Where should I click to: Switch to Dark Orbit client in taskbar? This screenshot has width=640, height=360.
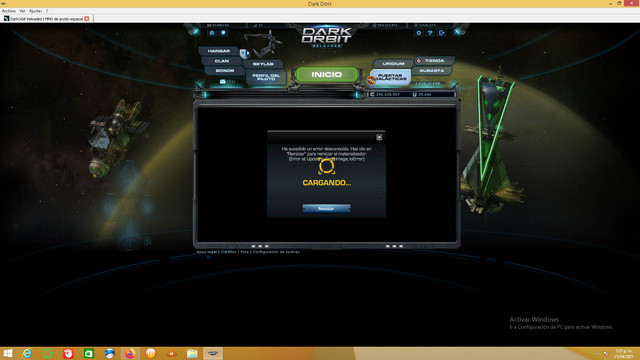click(213, 353)
